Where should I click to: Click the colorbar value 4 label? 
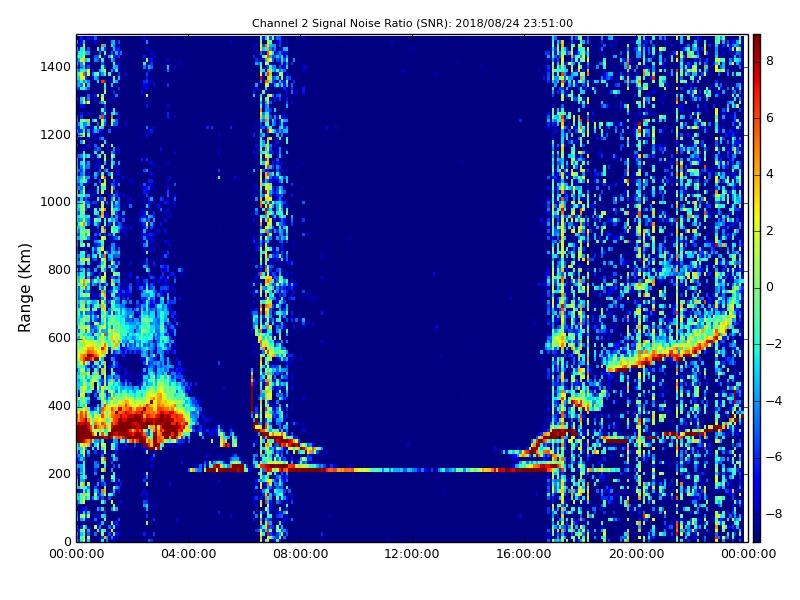[770, 174]
